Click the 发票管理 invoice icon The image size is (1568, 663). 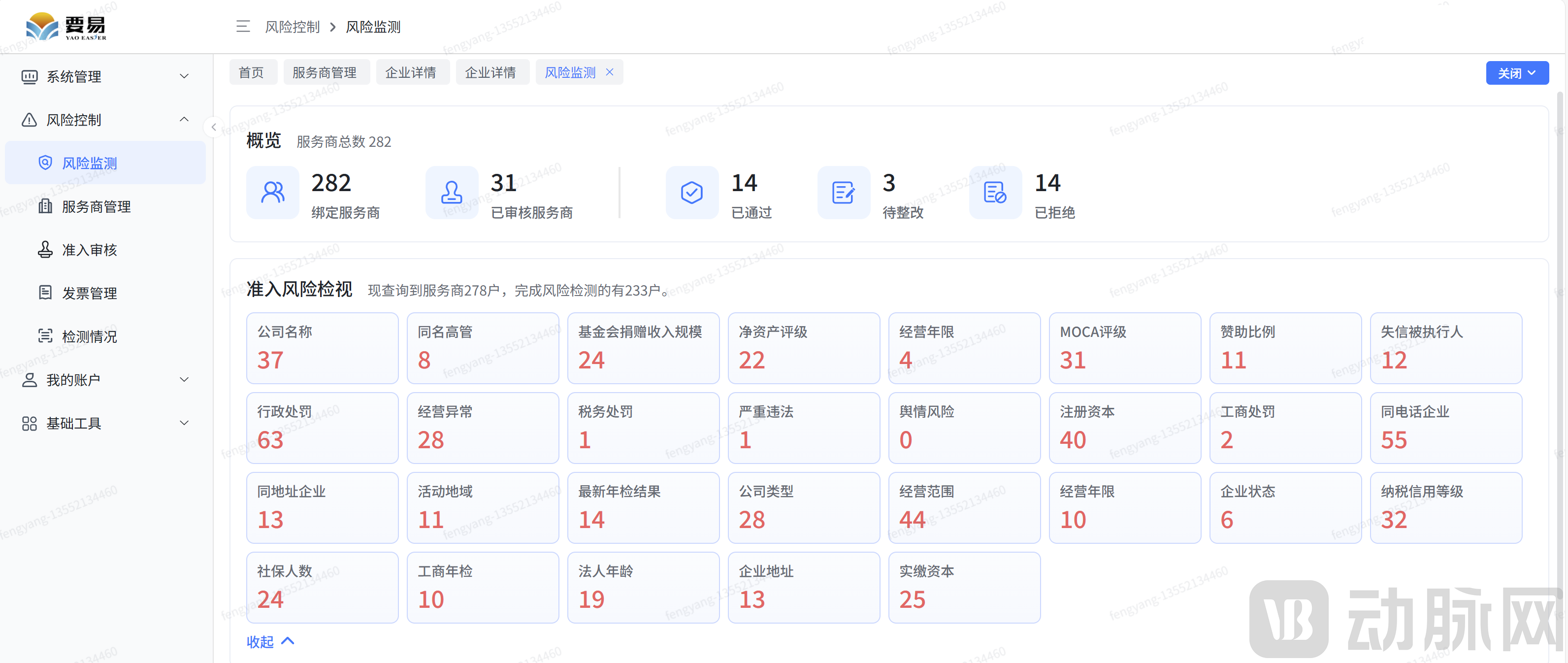(x=45, y=293)
